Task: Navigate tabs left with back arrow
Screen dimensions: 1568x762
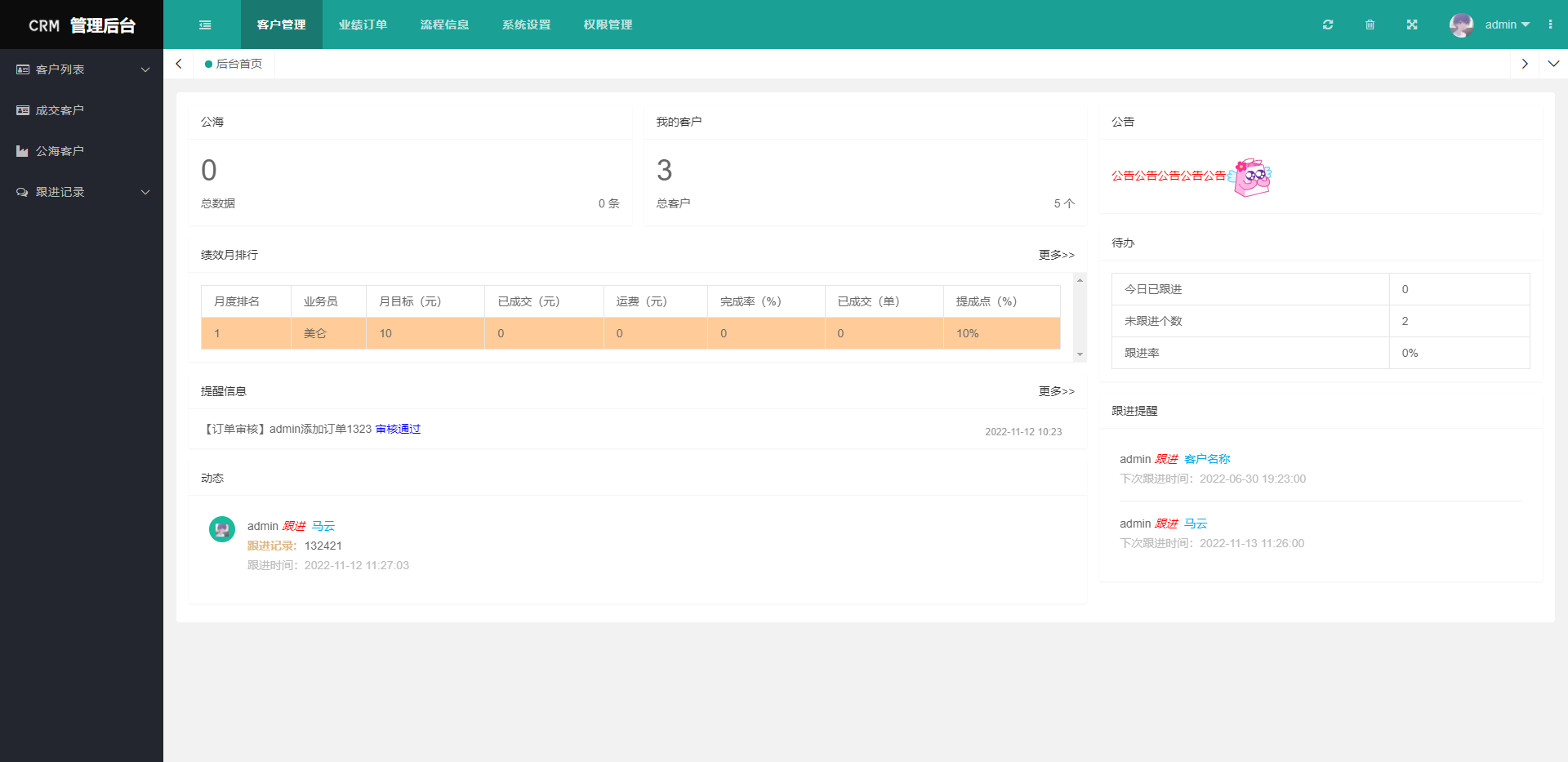Action: [179, 64]
